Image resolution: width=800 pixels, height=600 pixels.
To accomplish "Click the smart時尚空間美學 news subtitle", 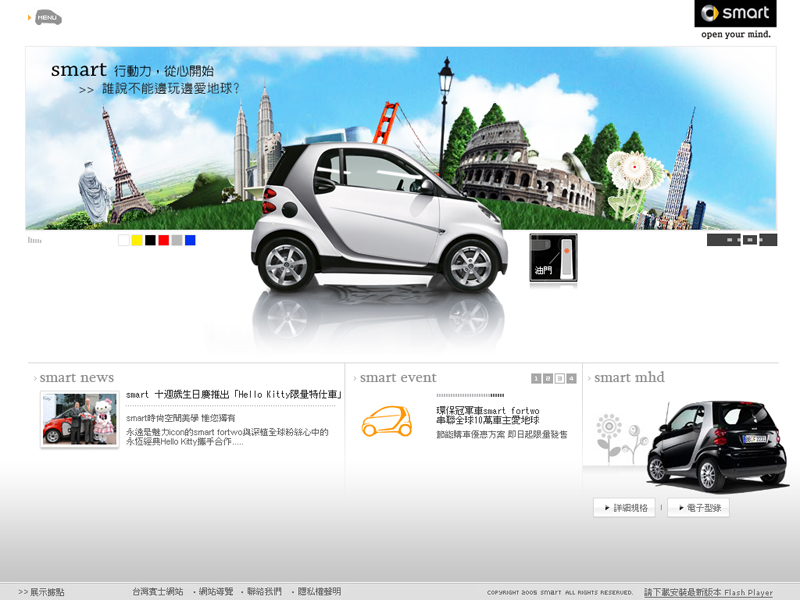I will 181,418.
